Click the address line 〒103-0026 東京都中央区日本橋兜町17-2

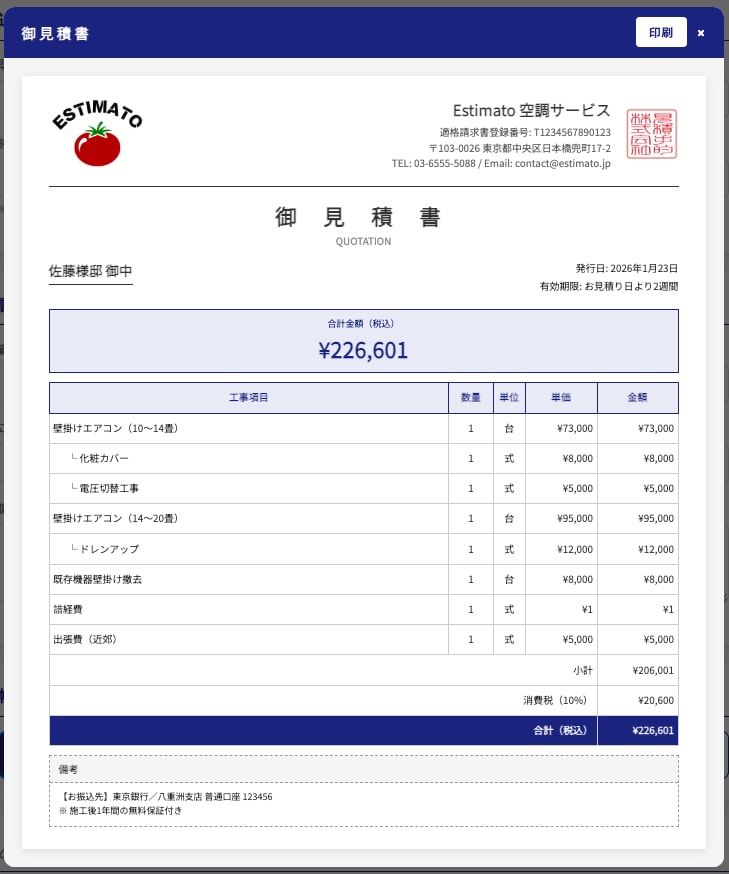pos(519,148)
